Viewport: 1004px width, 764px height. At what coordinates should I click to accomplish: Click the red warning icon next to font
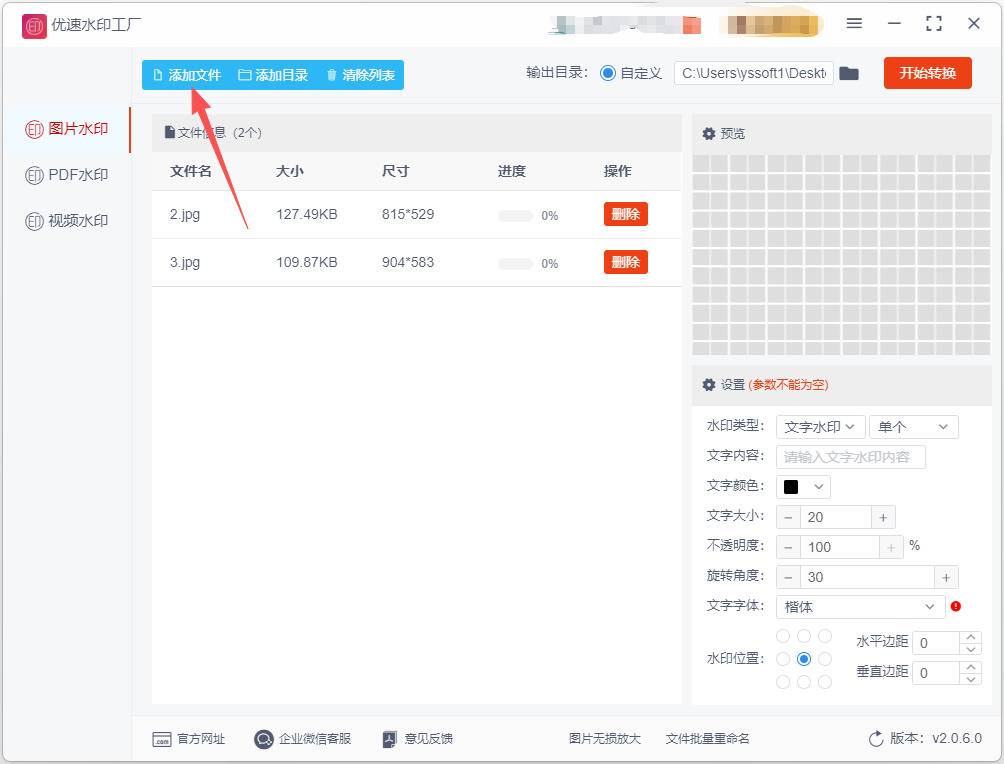[x=956, y=606]
